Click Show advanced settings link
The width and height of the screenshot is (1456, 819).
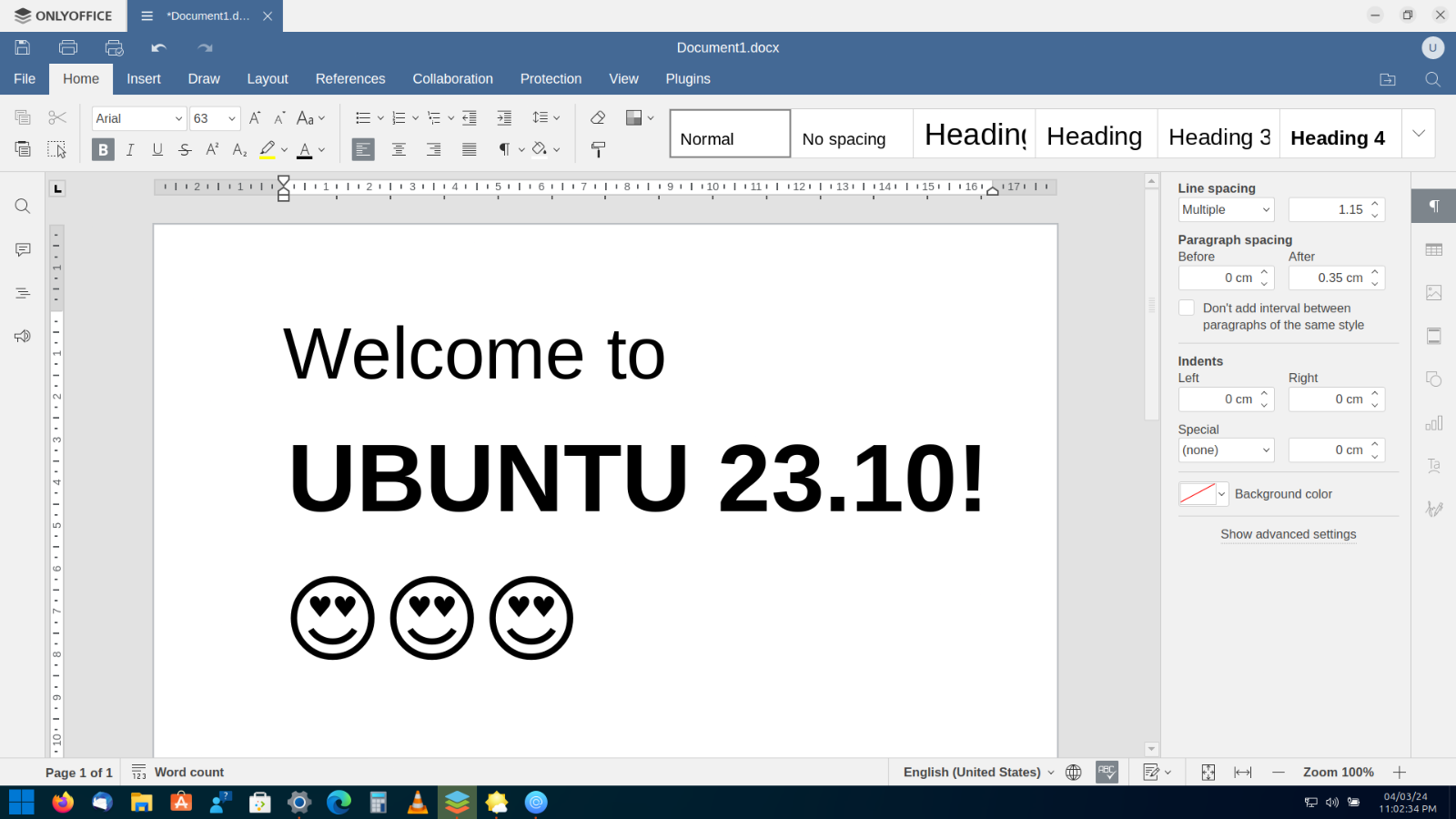click(x=1288, y=534)
